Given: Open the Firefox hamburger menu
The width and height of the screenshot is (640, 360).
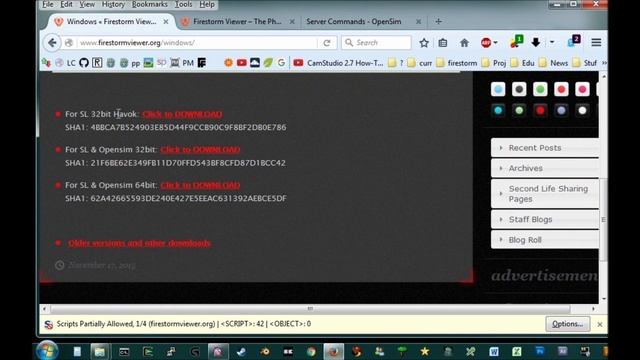Looking at the screenshot, I should pos(596,42).
